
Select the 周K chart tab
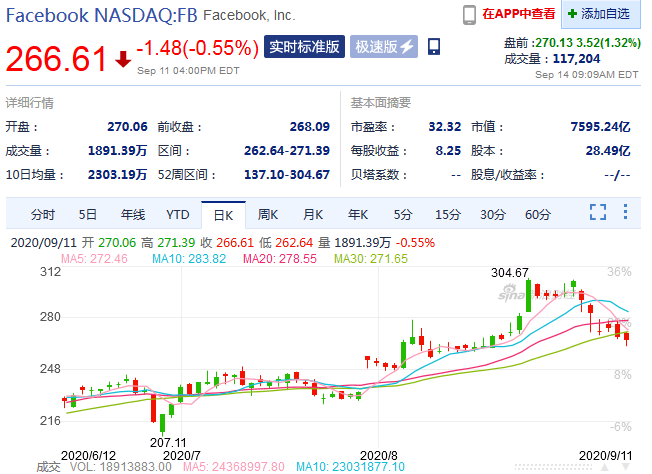(268, 215)
